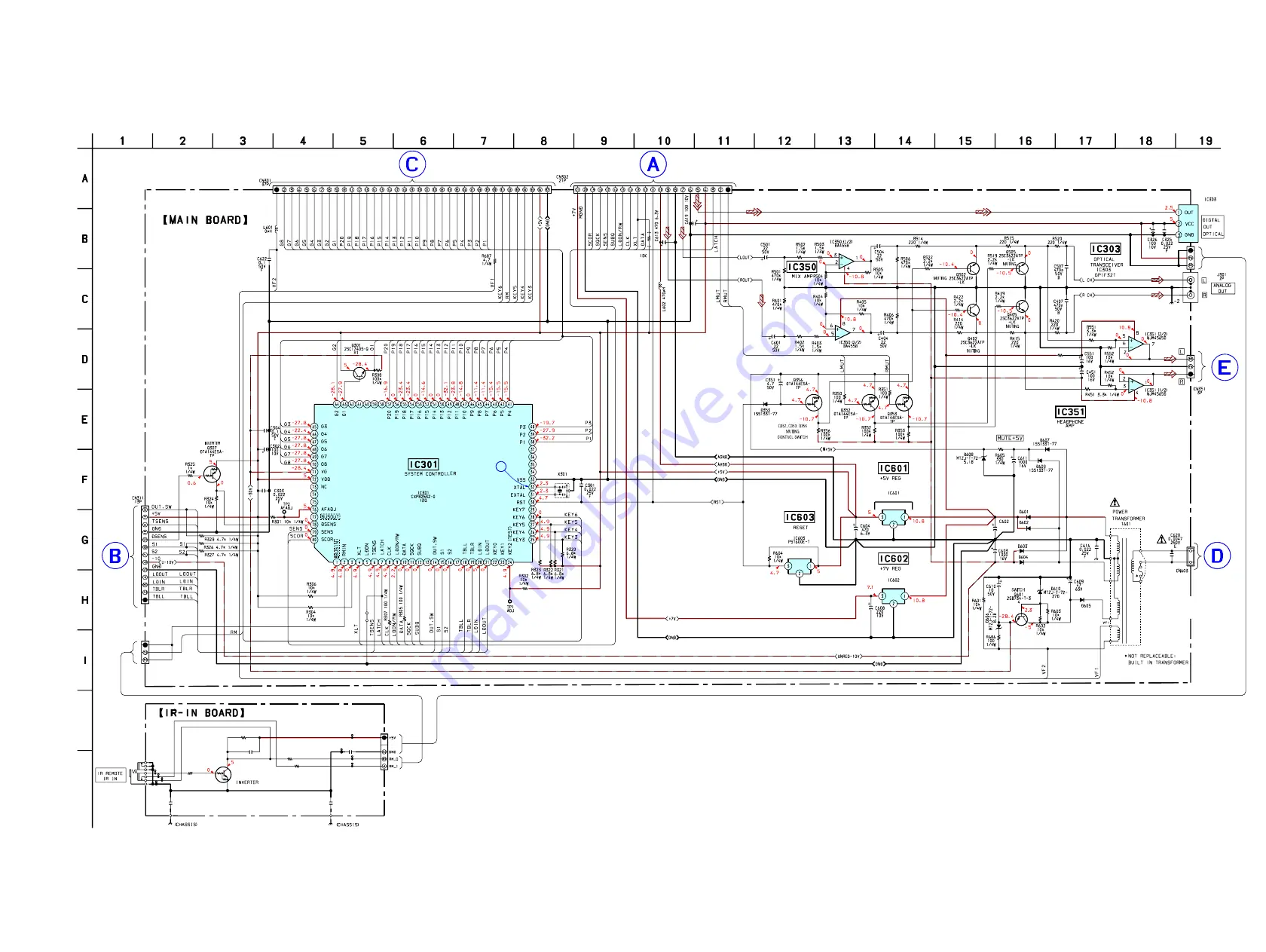Click the IC601 label
Screen dimensions: 1266x952
894,468
